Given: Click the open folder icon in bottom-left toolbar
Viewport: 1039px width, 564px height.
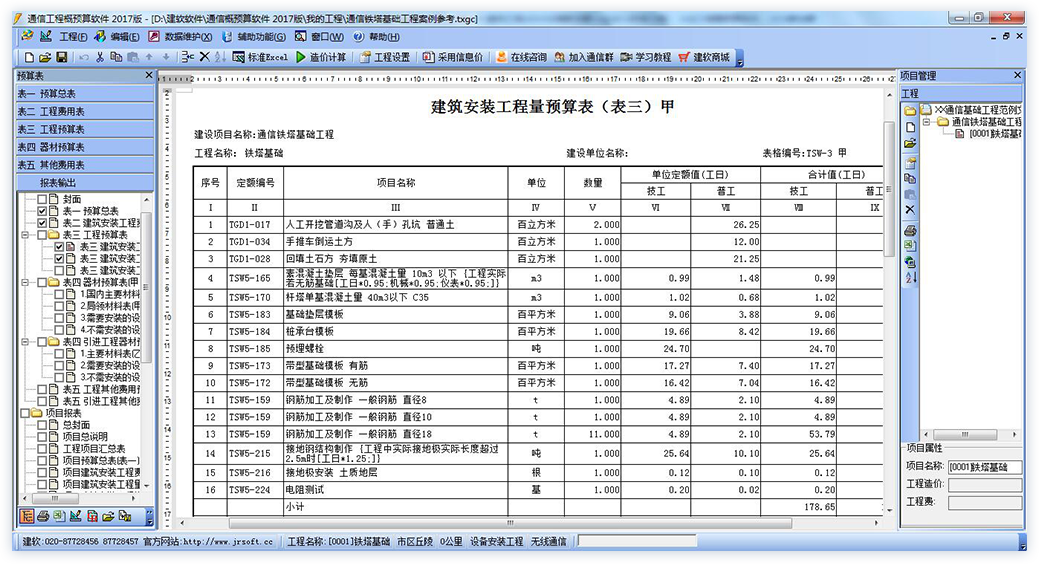Looking at the screenshot, I should pyautogui.click(x=108, y=516).
